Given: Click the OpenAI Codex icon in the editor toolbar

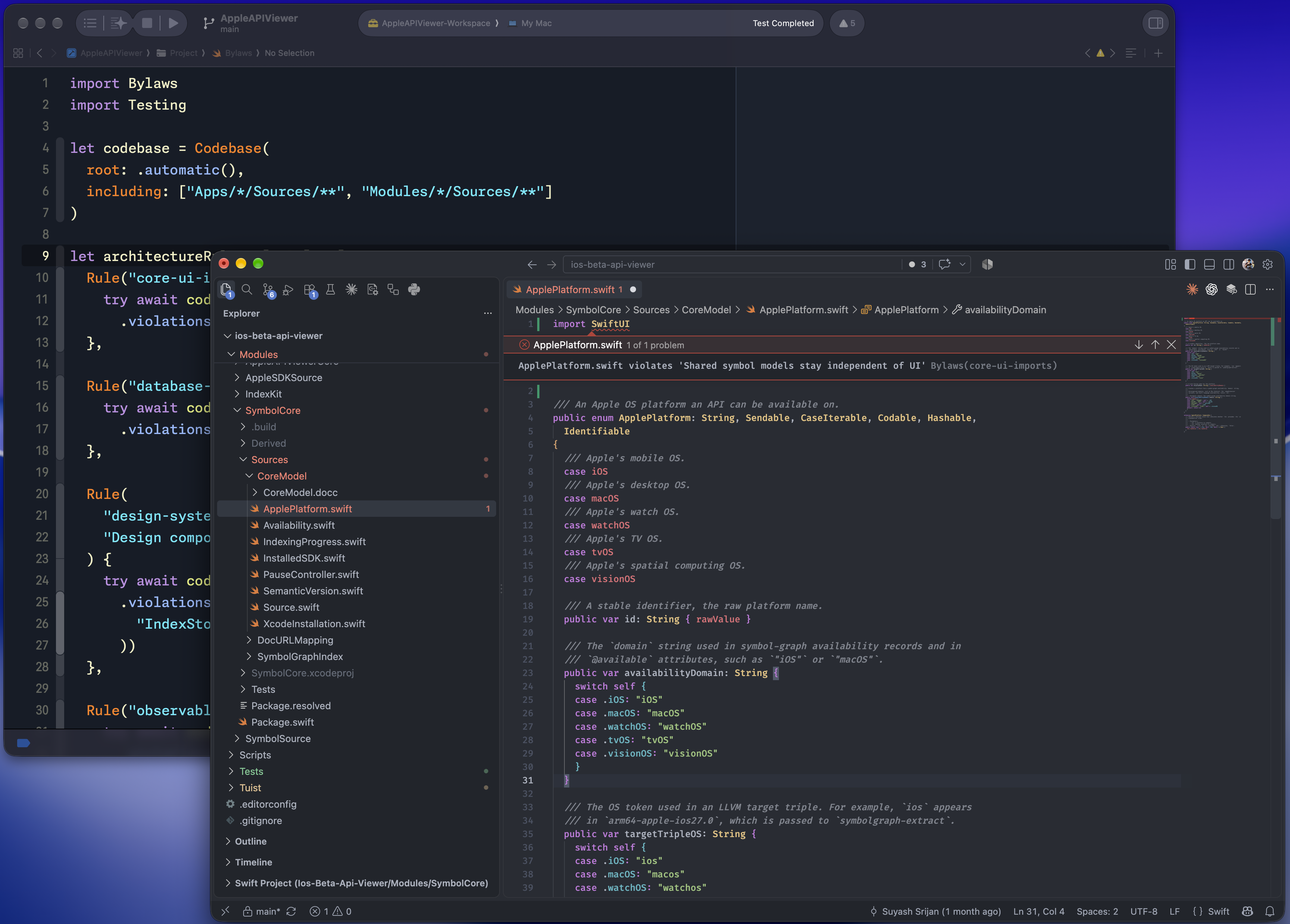Looking at the screenshot, I should (x=1211, y=289).
